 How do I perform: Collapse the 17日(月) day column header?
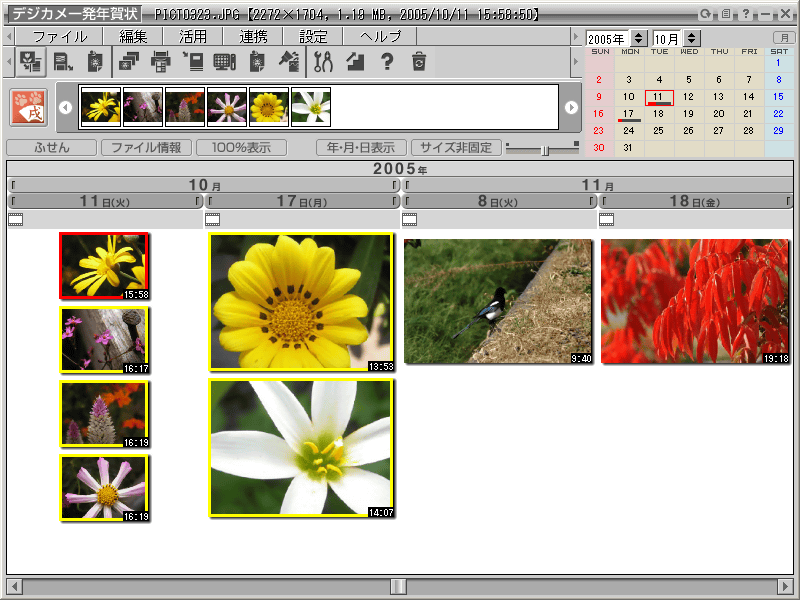pos(302,201)
